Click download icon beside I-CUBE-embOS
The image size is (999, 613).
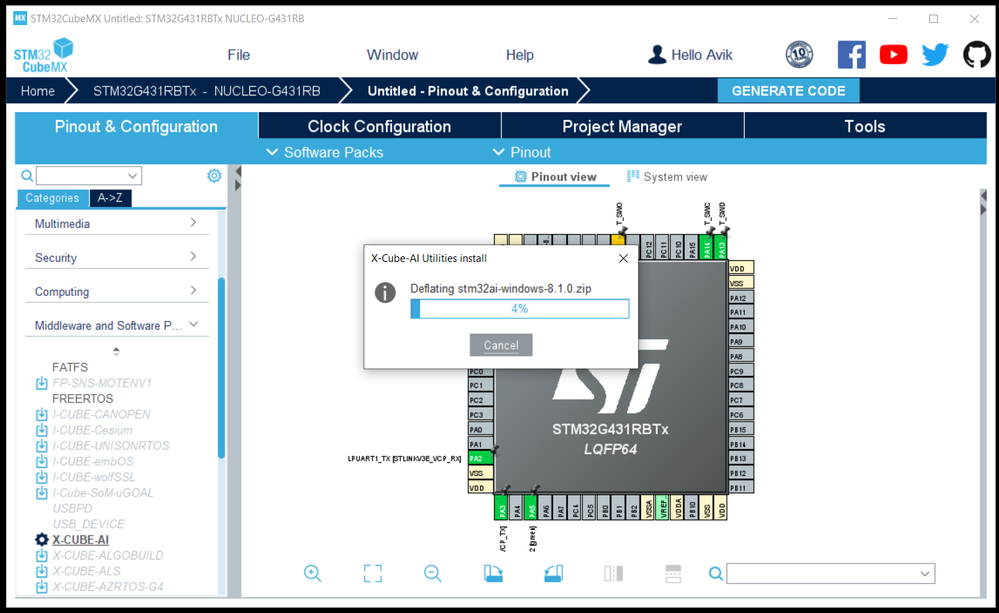tap(41, 461)
